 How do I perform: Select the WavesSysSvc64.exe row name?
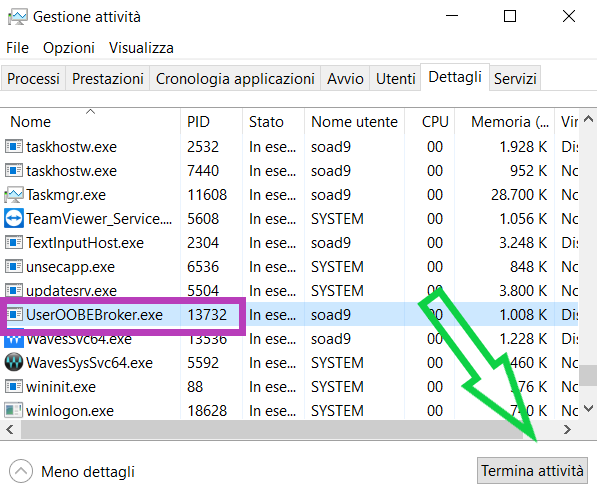[89, 363]
